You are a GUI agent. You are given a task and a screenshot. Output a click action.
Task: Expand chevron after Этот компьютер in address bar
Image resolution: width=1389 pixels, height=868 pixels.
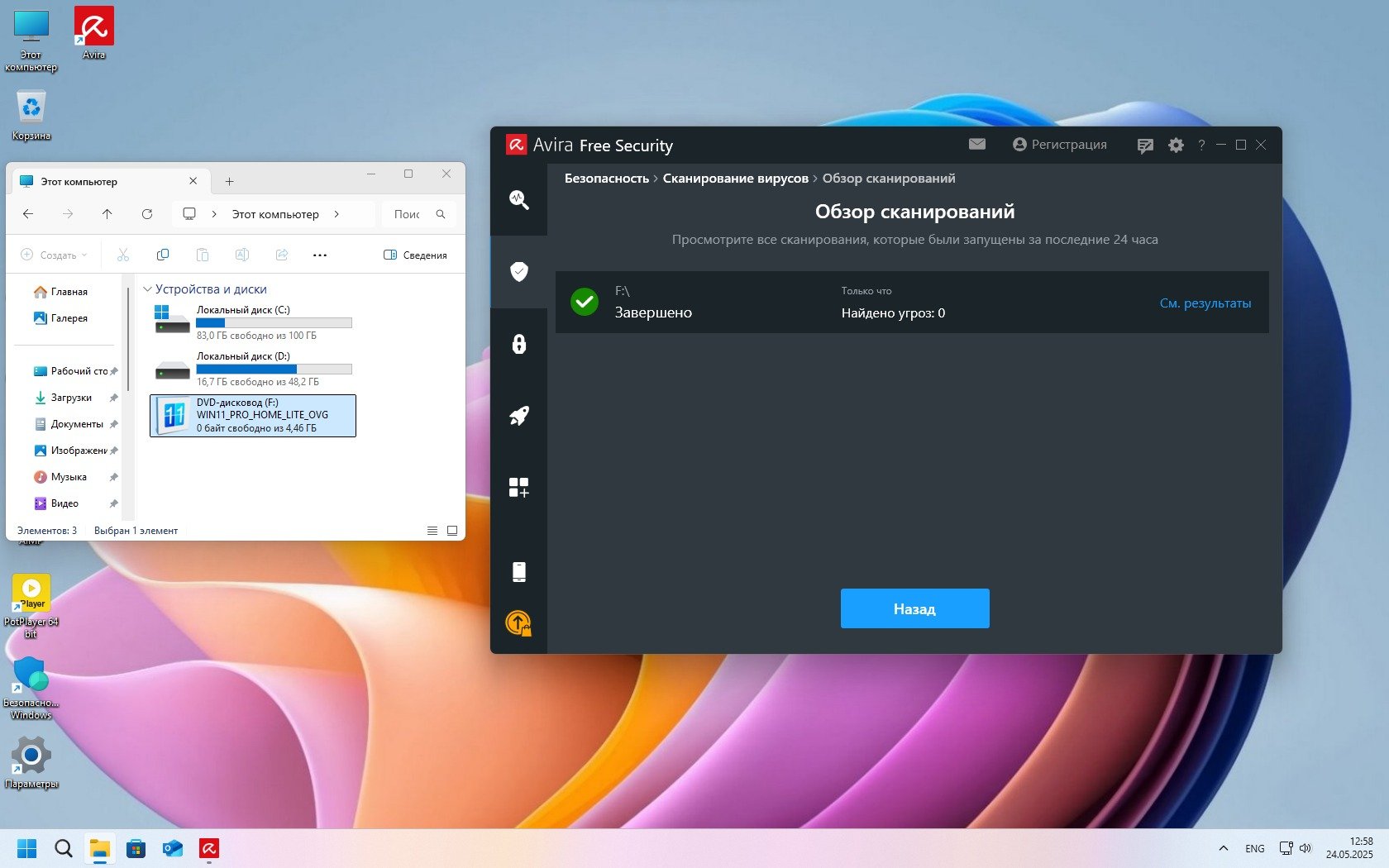[x=337, y=214]
